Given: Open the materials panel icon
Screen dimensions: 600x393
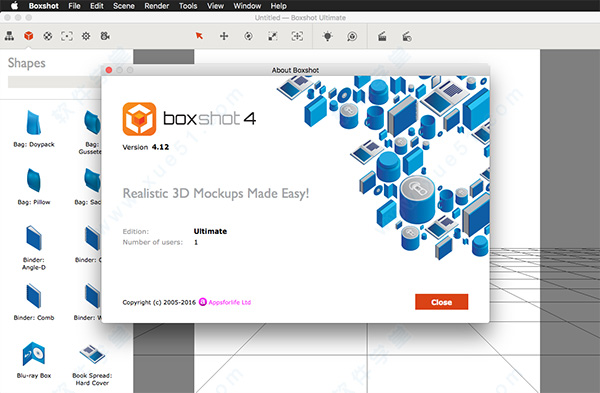Looking at the screenshot, I should click(x=47, y=36).
